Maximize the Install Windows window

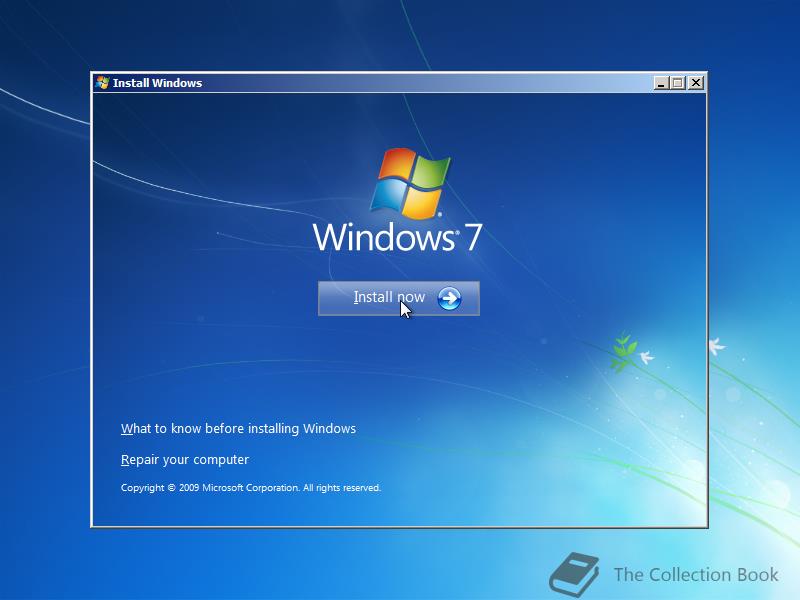(x=678, y=83)
